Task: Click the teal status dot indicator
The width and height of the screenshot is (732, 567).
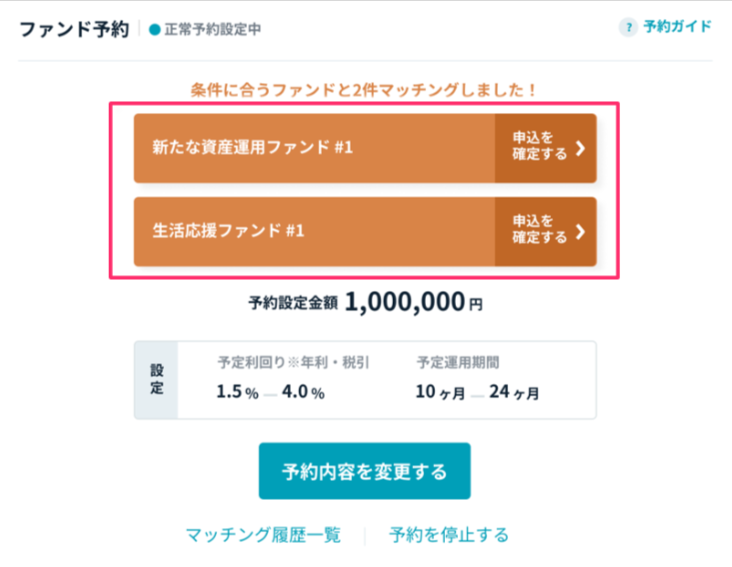Action: pyautogui.click(x=154, y=30)
